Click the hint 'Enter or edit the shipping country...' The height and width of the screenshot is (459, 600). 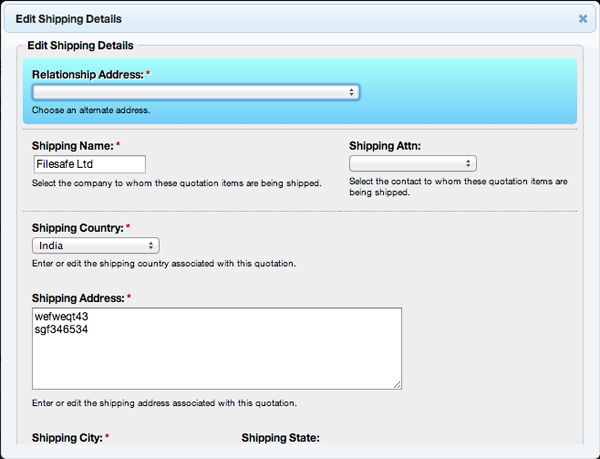coord(164,264)
